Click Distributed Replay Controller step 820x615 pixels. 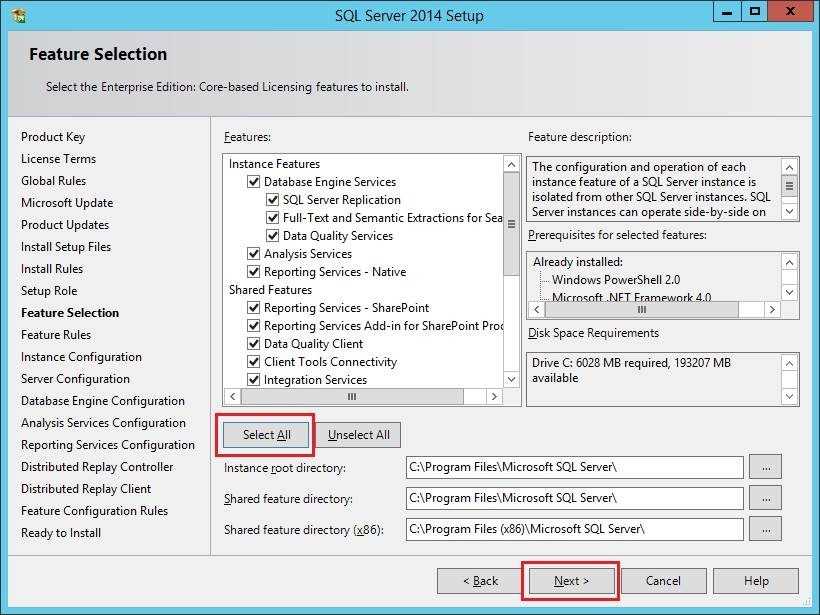[97, 466]
